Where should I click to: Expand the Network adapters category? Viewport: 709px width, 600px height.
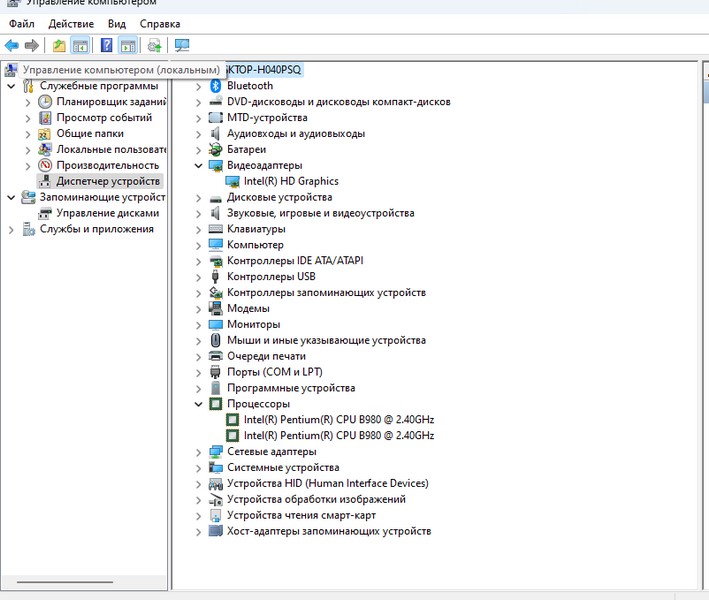(x=199, y=452)
